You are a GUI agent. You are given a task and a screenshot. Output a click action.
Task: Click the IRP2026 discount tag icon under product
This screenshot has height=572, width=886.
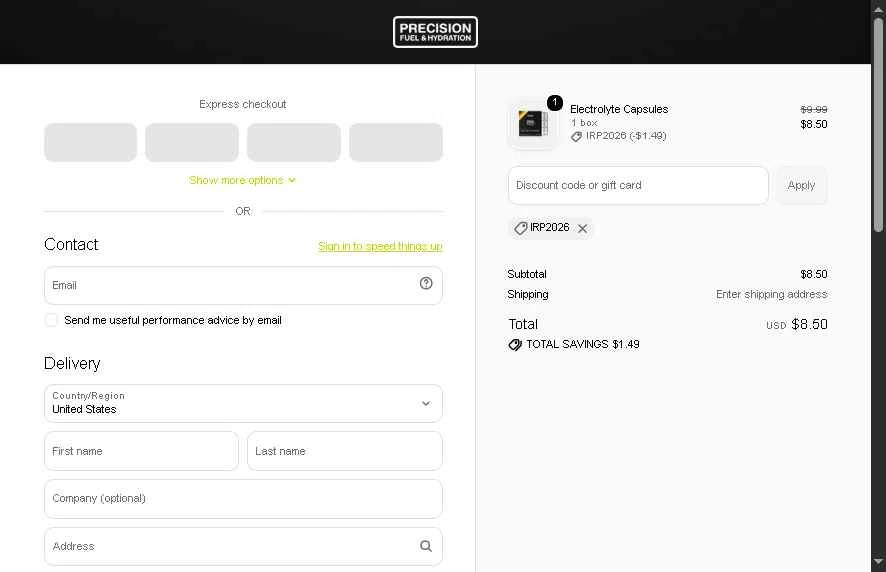(576, 137)
